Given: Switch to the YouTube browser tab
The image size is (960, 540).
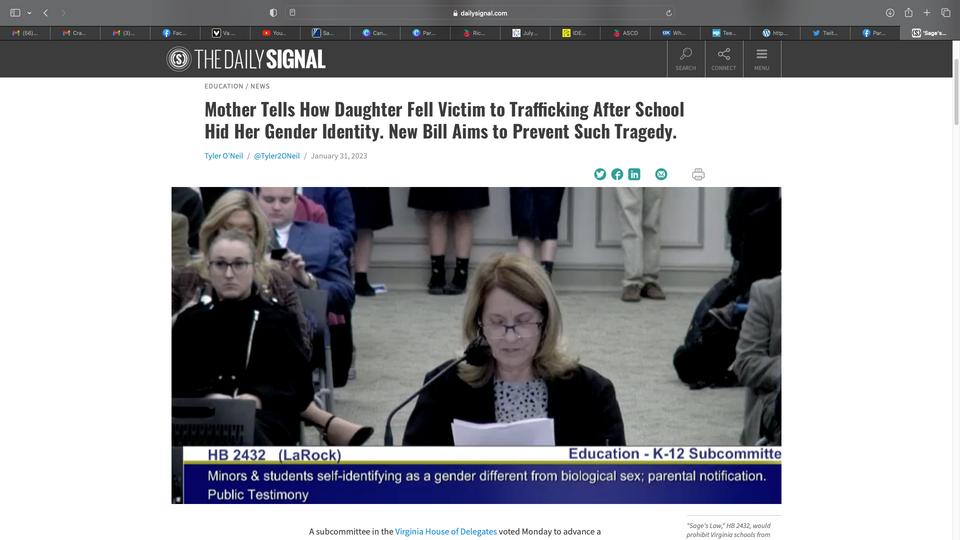Looking at the screenshot, I should (x=275, y=33).
